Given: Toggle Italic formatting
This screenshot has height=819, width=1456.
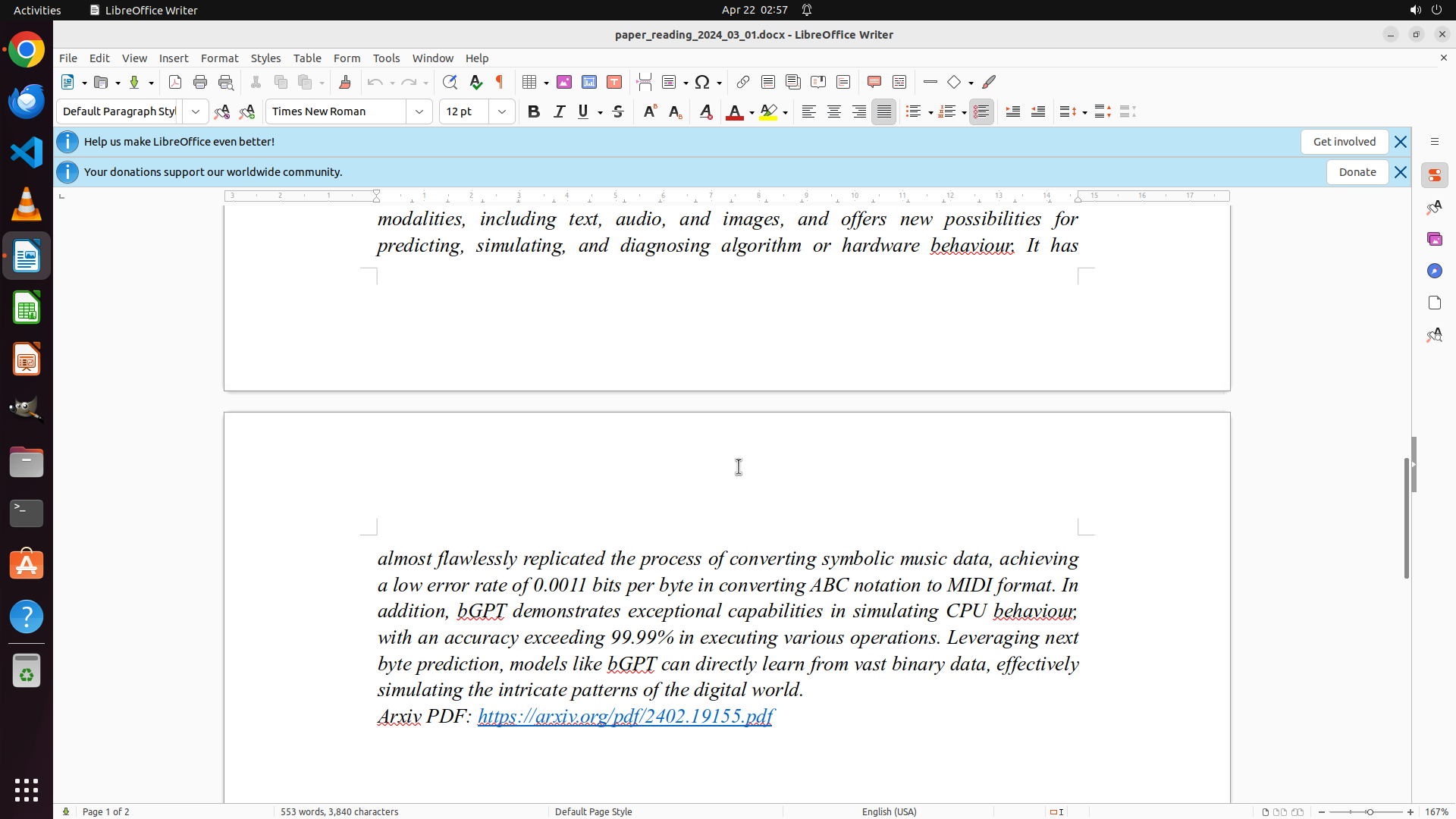Looking at the screenshot, I should [x=559, y=111].
